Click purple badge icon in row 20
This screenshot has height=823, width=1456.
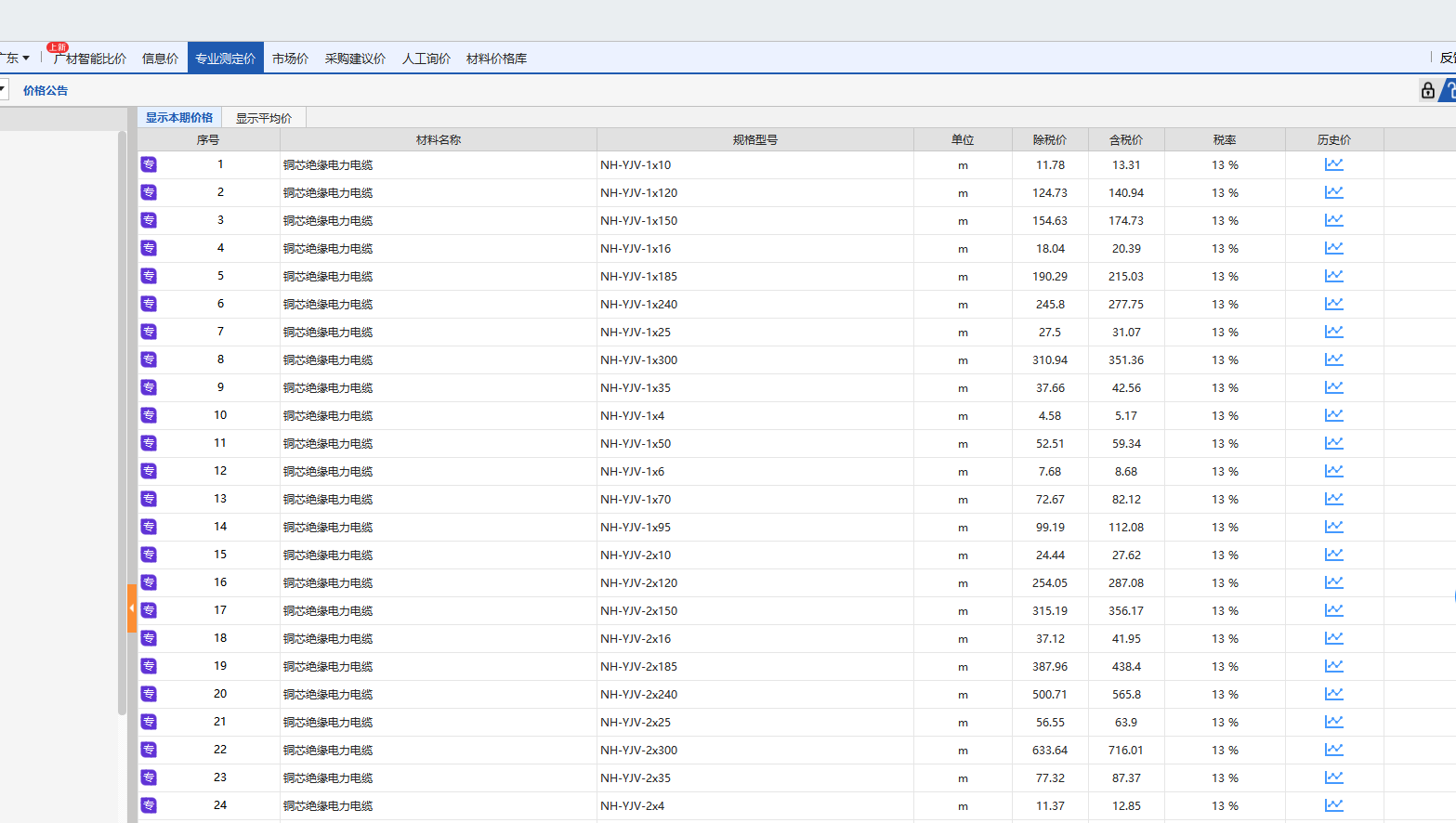pyautogui.click(x=149, y=694)
